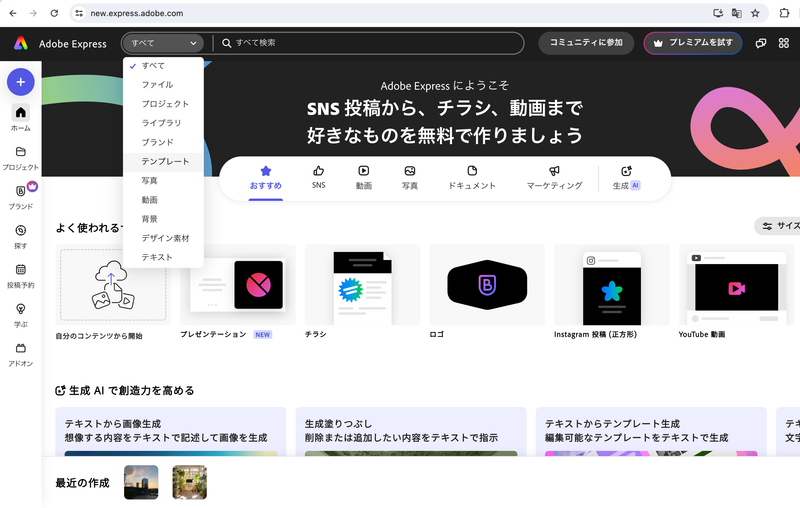The image size is (800, 508).
Task: Select checked すべて option in dropdown
Action: coord(163,66)
